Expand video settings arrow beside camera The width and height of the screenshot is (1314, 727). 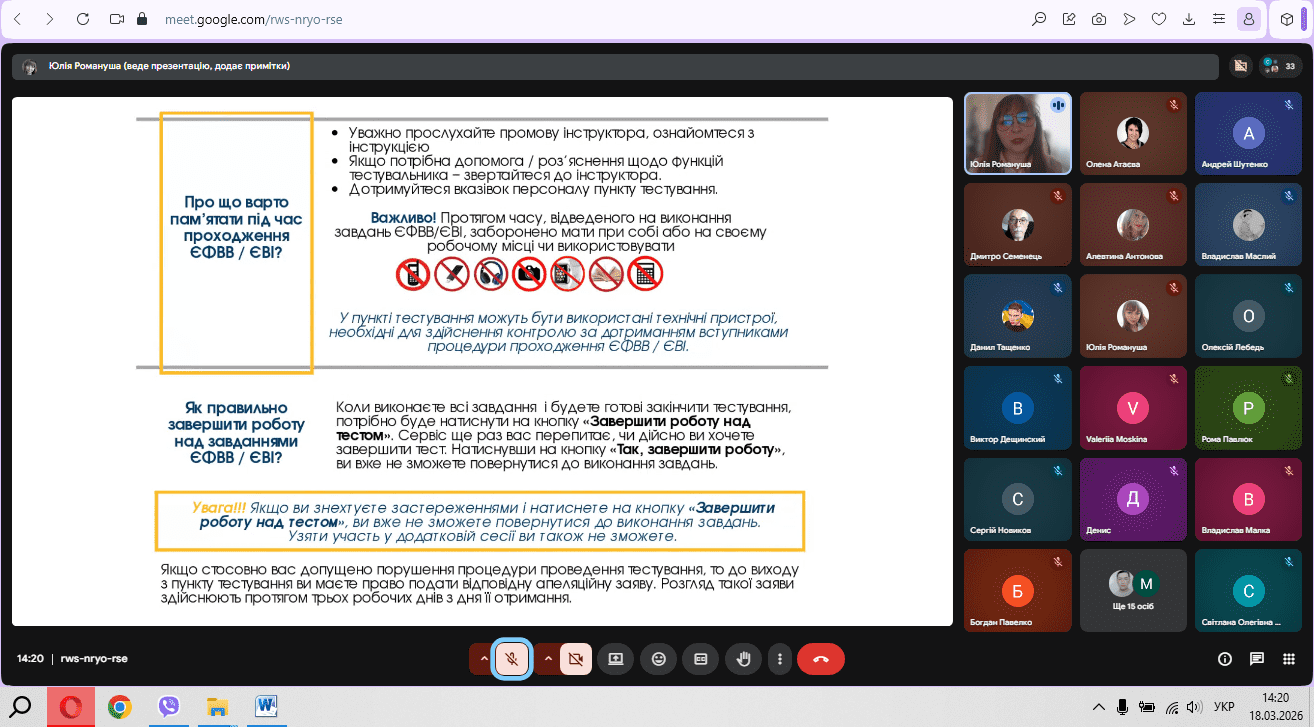coord(548,659)
